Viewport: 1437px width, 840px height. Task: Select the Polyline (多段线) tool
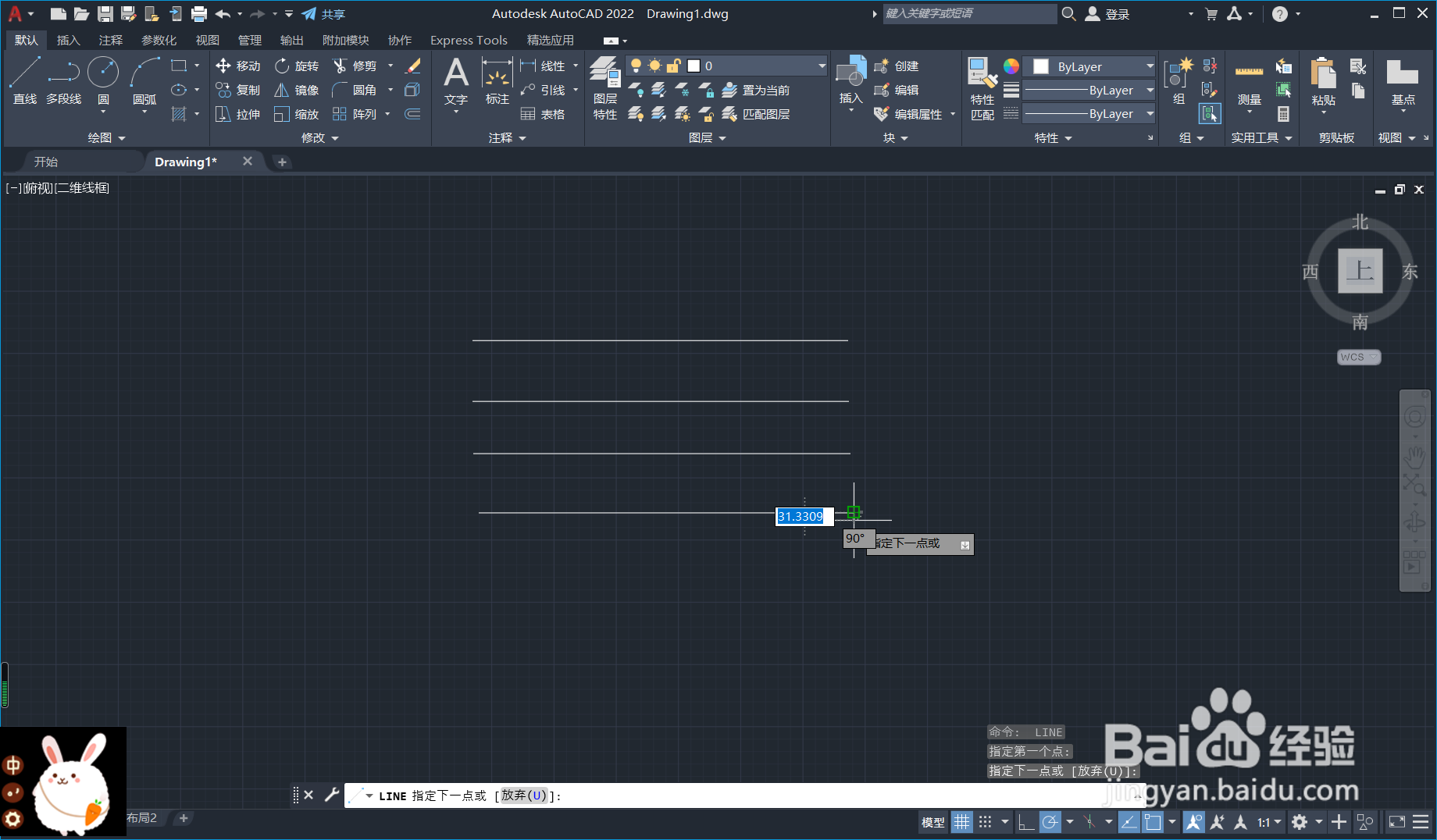click(63, 81)
